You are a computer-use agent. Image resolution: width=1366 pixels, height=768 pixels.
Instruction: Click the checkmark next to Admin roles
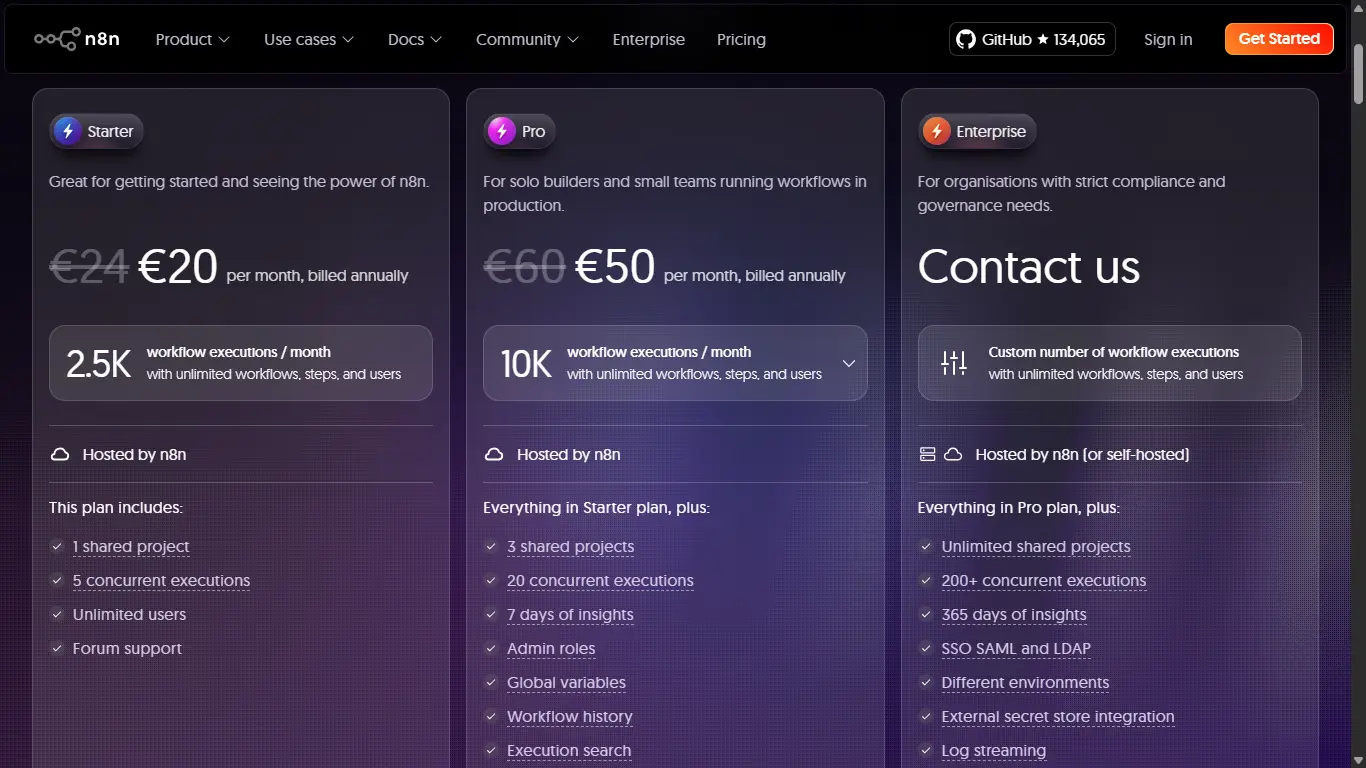[x=491, y=648]
